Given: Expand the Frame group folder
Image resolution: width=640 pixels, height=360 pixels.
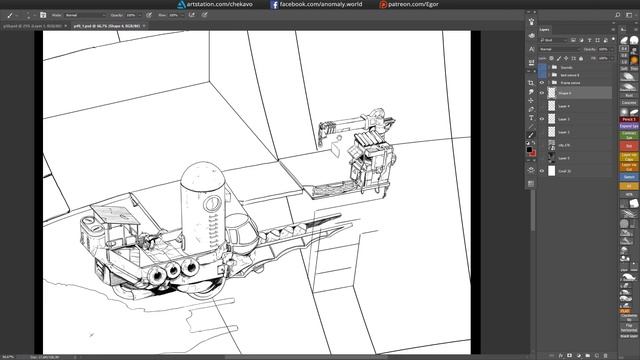Looking at the screenshot, I should [549, 82].
